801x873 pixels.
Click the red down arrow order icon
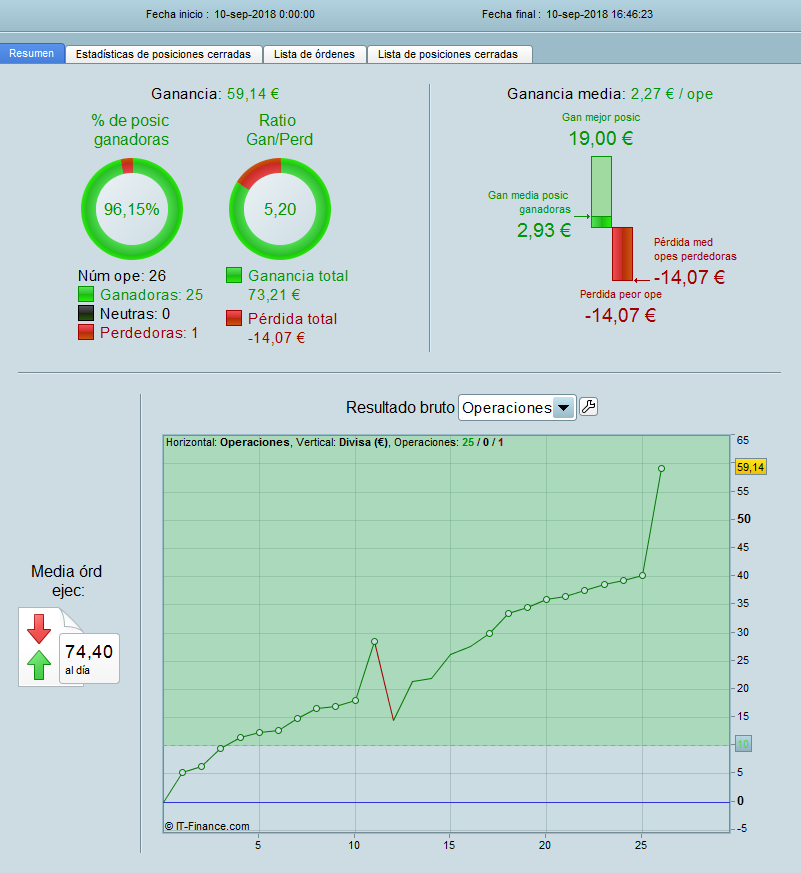[x=39, y=629]
